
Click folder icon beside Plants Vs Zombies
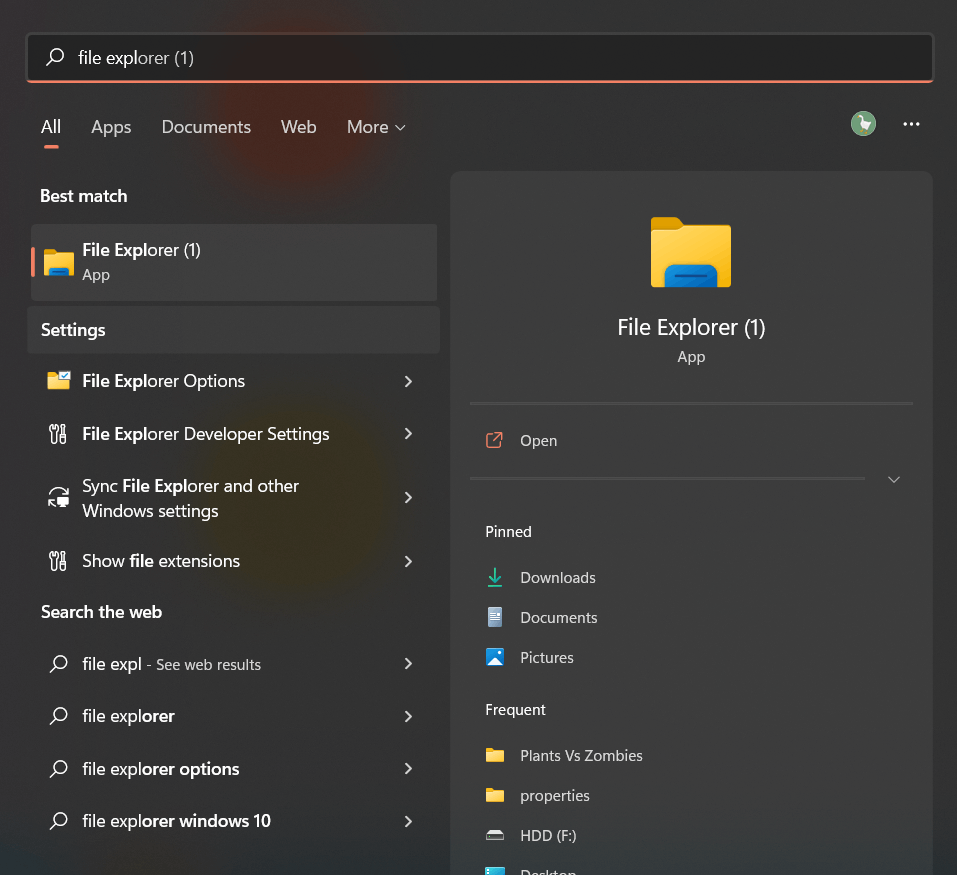coord(495,755)
